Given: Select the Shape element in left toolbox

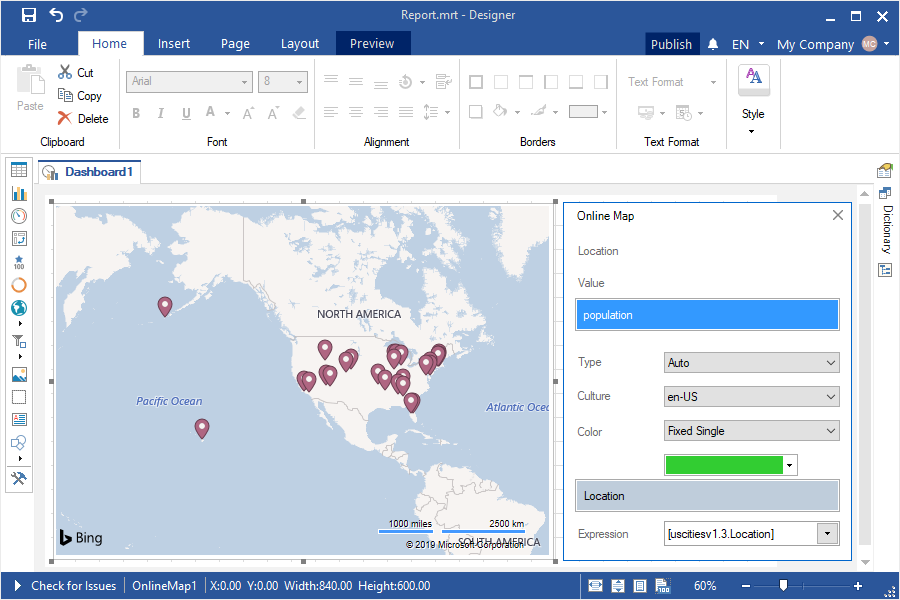Looking at the screenshot, I should click(19, 443).
